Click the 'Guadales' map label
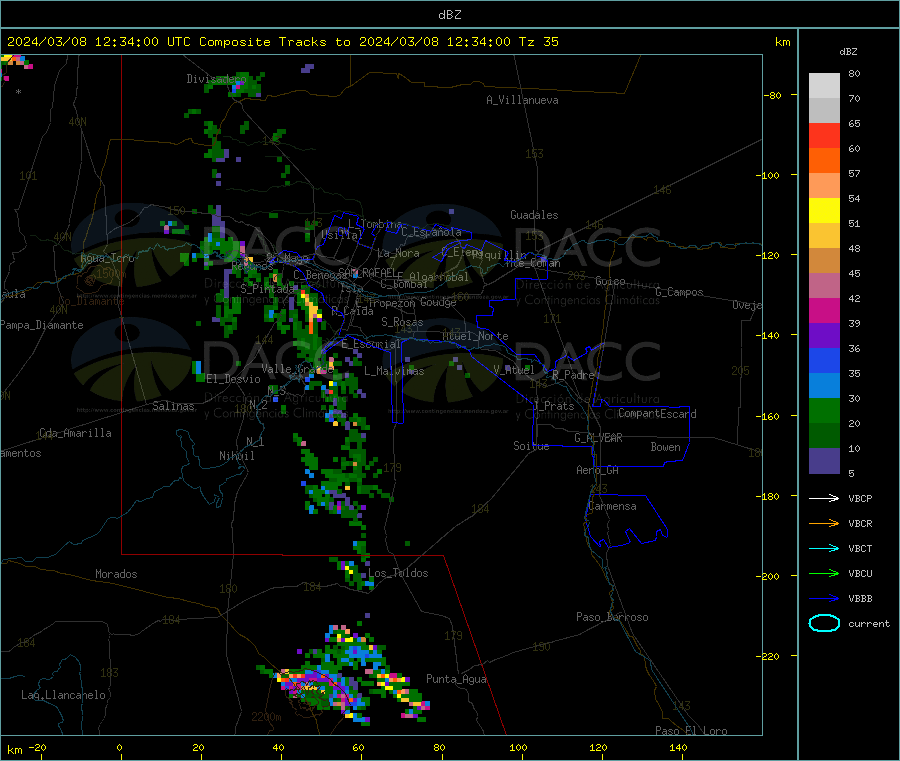 [x=534, y=215]
